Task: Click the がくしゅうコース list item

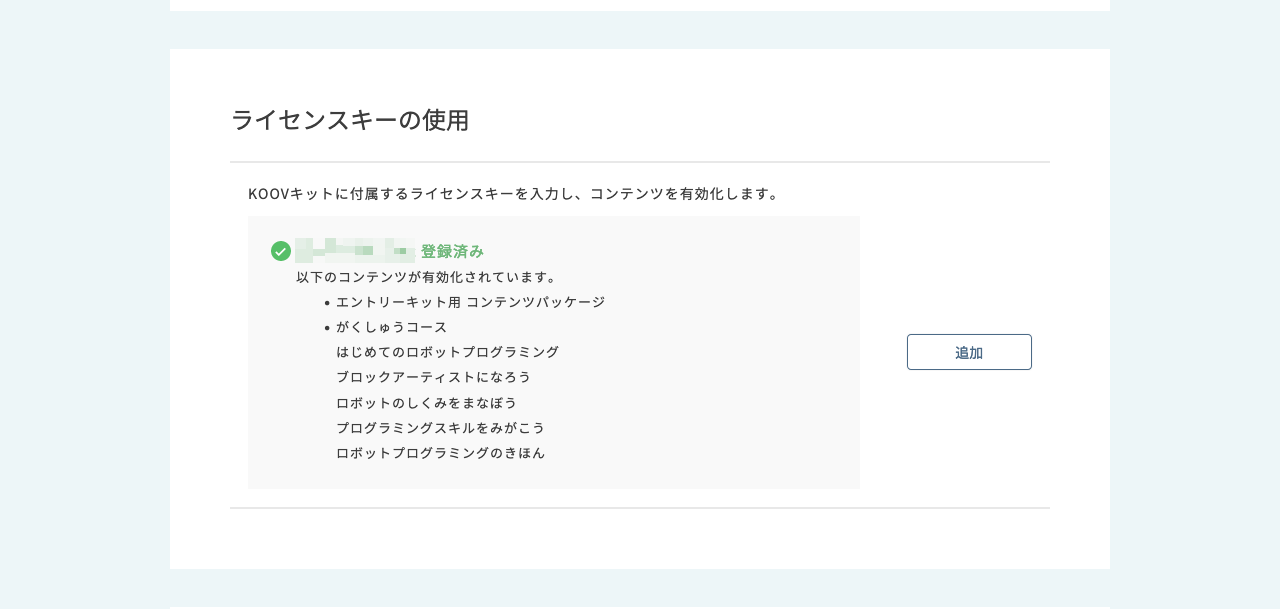Action: tap(392, 327)
